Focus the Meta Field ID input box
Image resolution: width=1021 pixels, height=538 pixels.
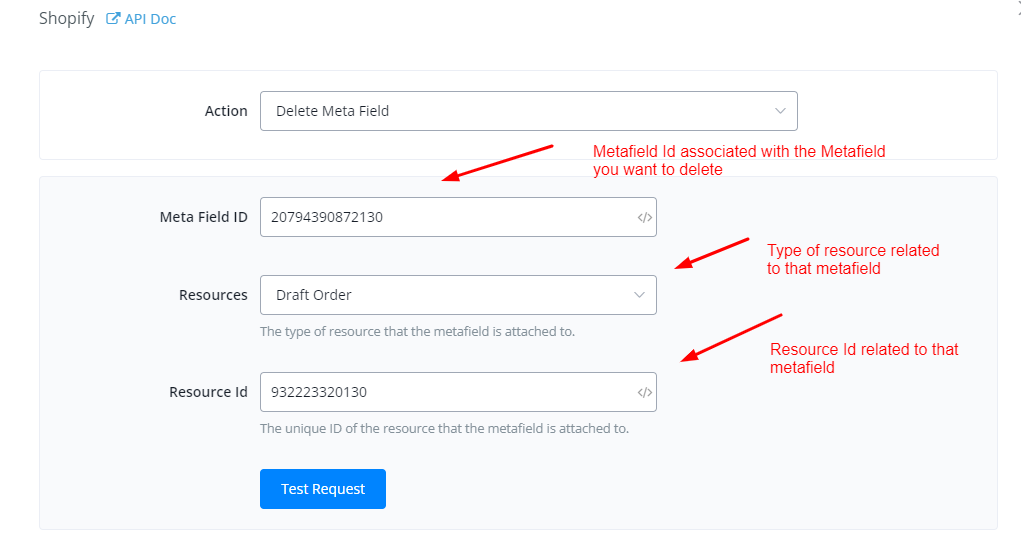pos(445,217)
